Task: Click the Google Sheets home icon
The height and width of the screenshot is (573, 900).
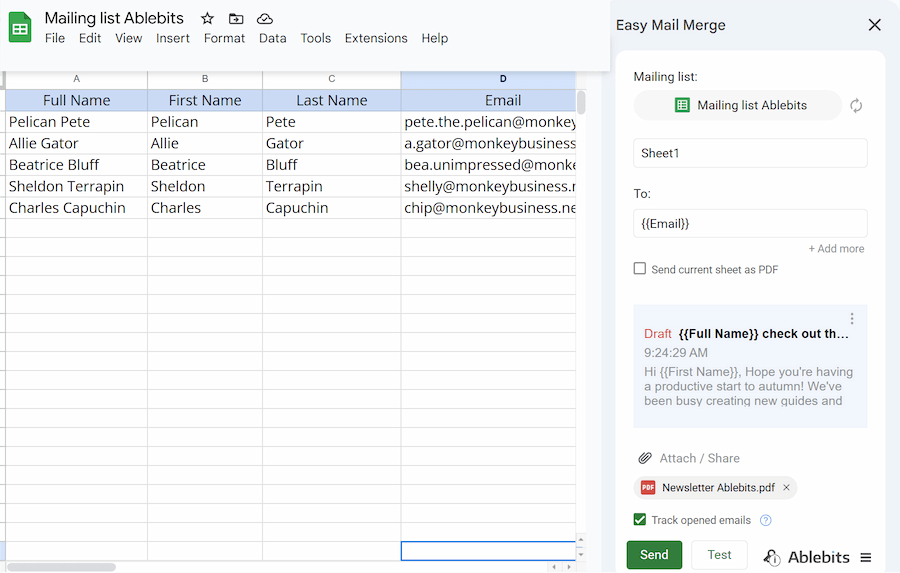Action: coord(20,28)
